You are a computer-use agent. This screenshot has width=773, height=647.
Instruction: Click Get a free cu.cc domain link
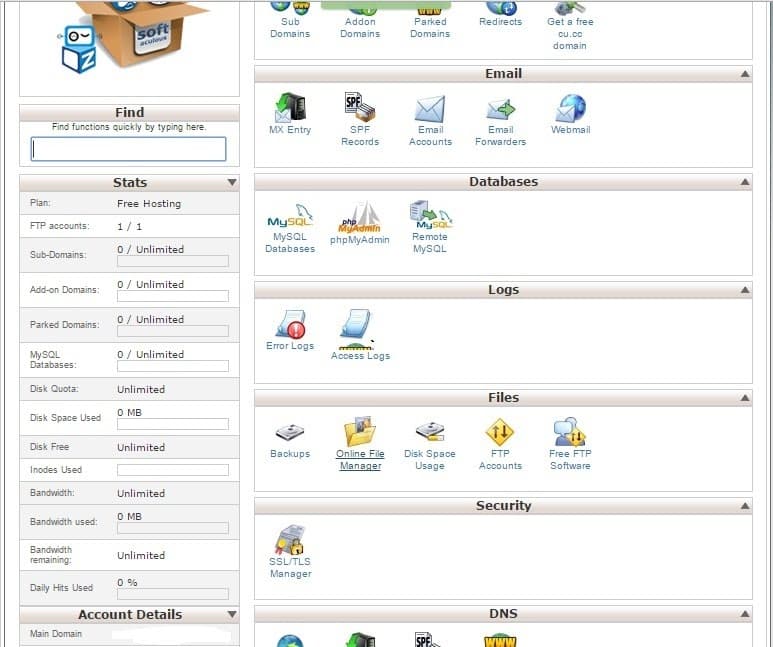[x=570, y=34]
